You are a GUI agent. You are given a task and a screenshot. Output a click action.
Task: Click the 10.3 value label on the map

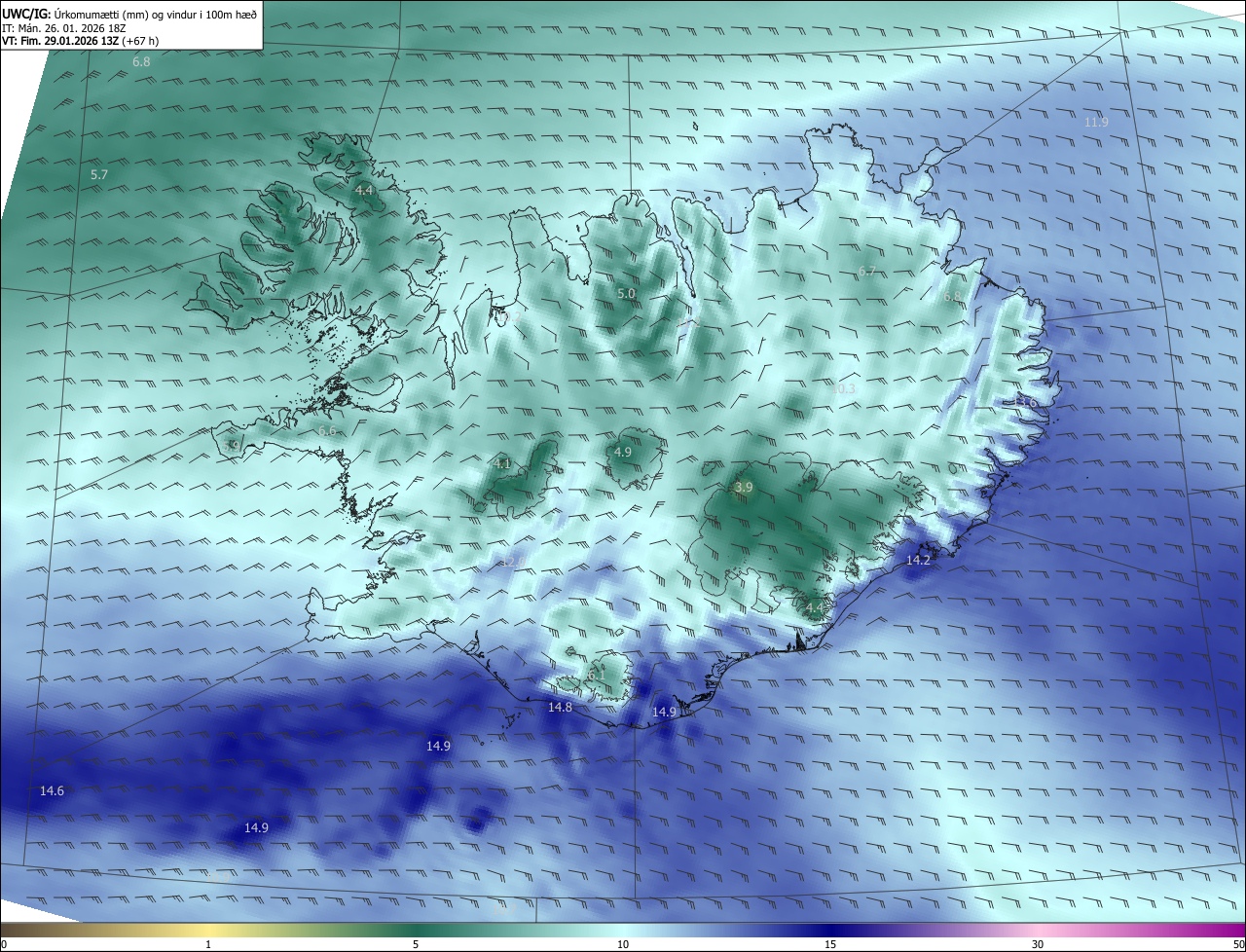(x=843, y=388)
